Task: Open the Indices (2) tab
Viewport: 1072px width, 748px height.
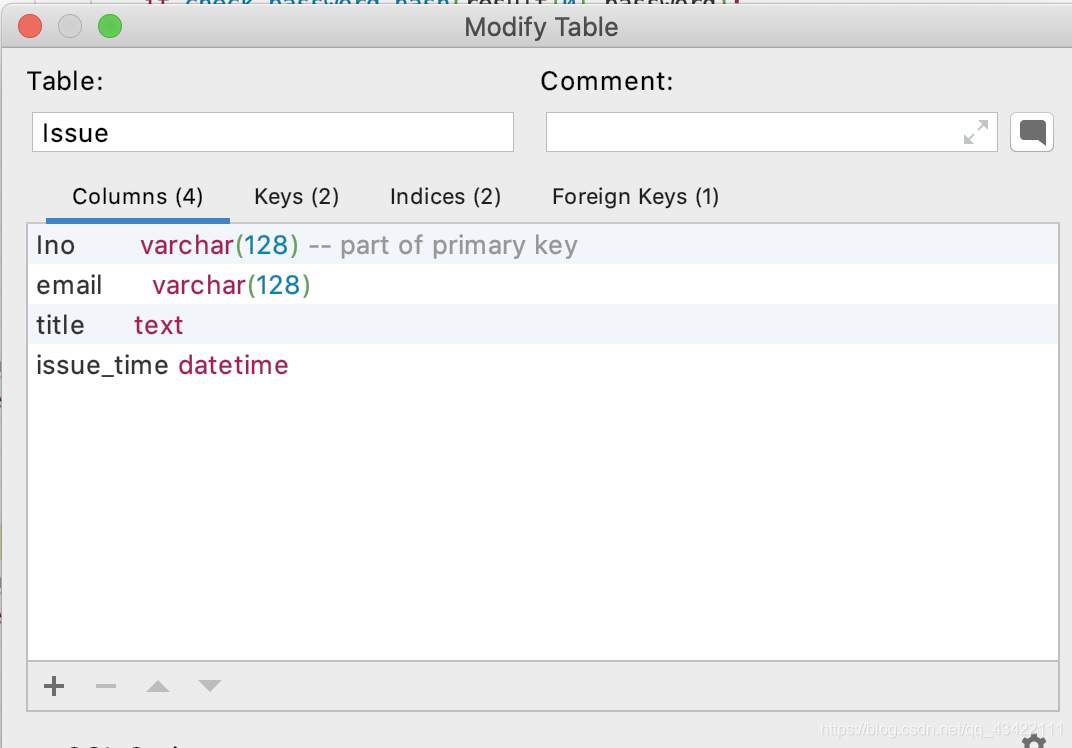Action: click(x=445, y=197)
